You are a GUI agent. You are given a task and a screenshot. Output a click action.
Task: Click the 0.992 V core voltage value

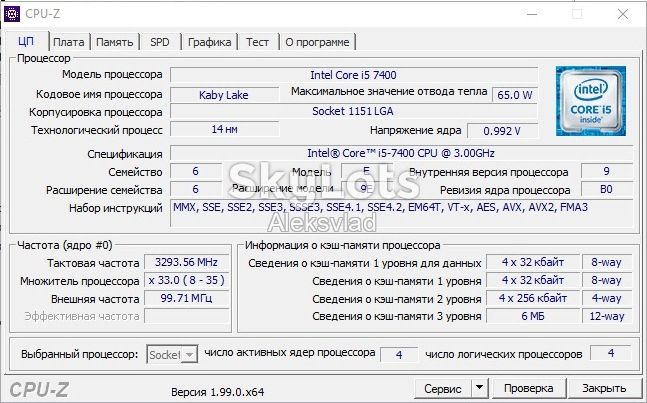pos(502,131)
